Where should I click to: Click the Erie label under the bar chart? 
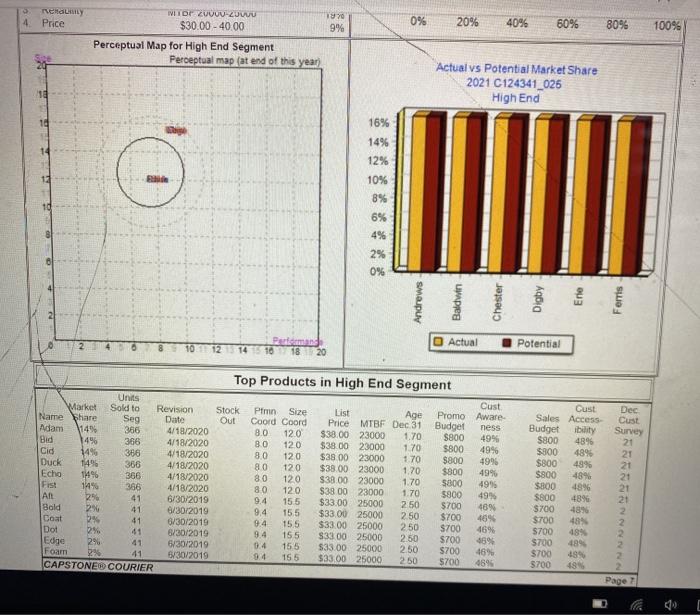[x=578, y=296]
